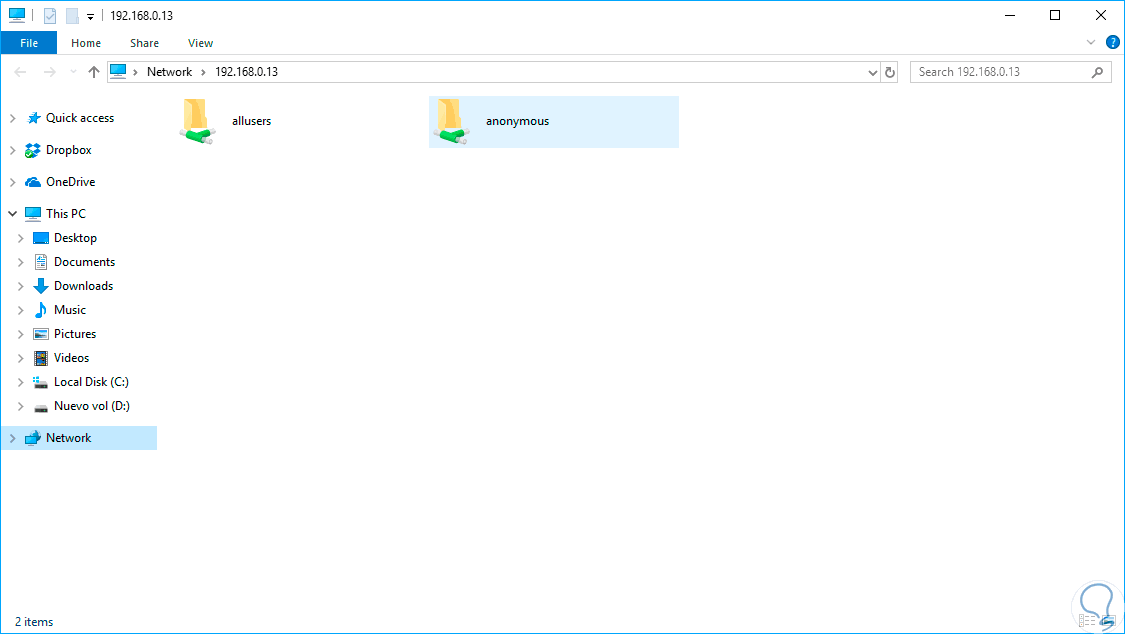Click the Desktop folder icon in tree
Image resolution: width=1125 pixels, height=634 pixels.
point(41,238)
